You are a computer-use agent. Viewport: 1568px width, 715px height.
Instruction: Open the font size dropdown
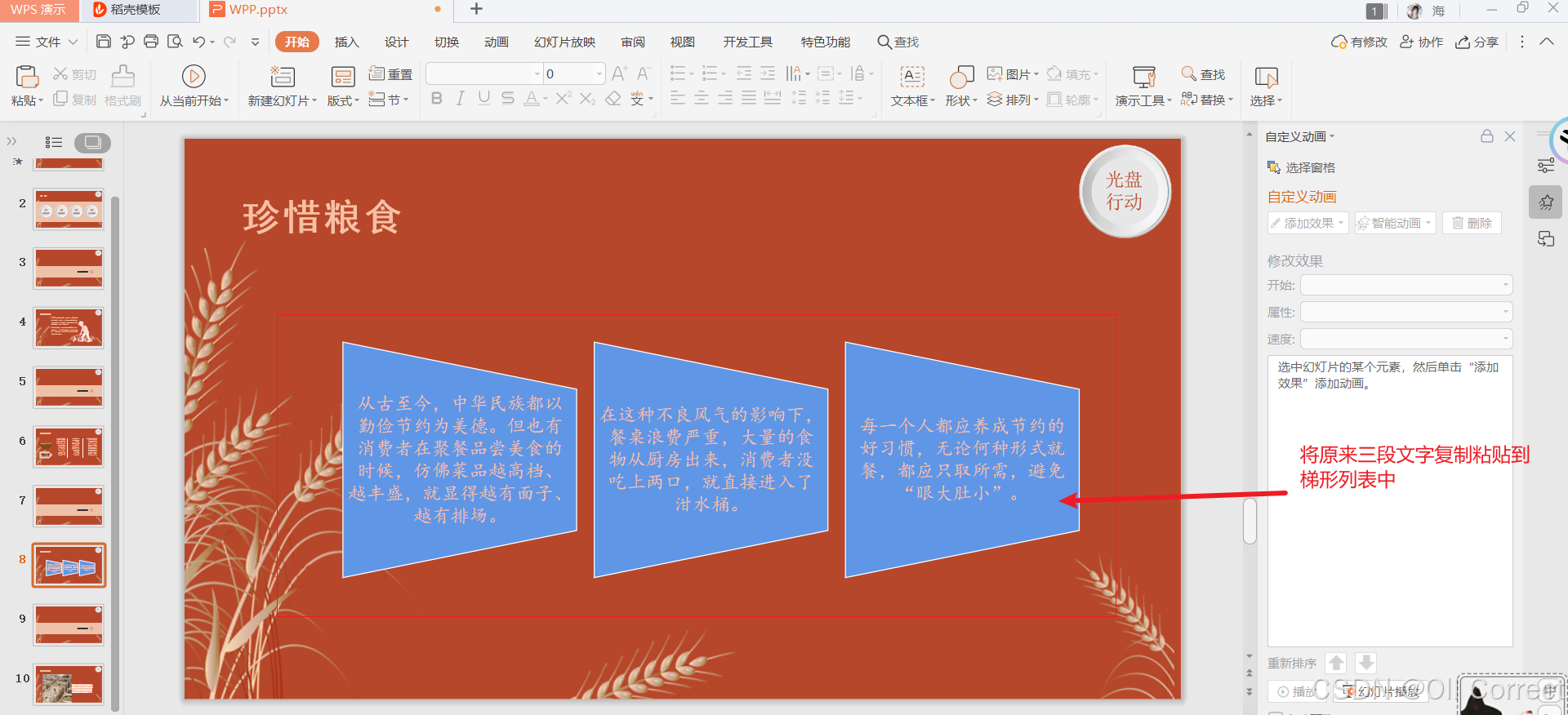(x=599, y=73)
